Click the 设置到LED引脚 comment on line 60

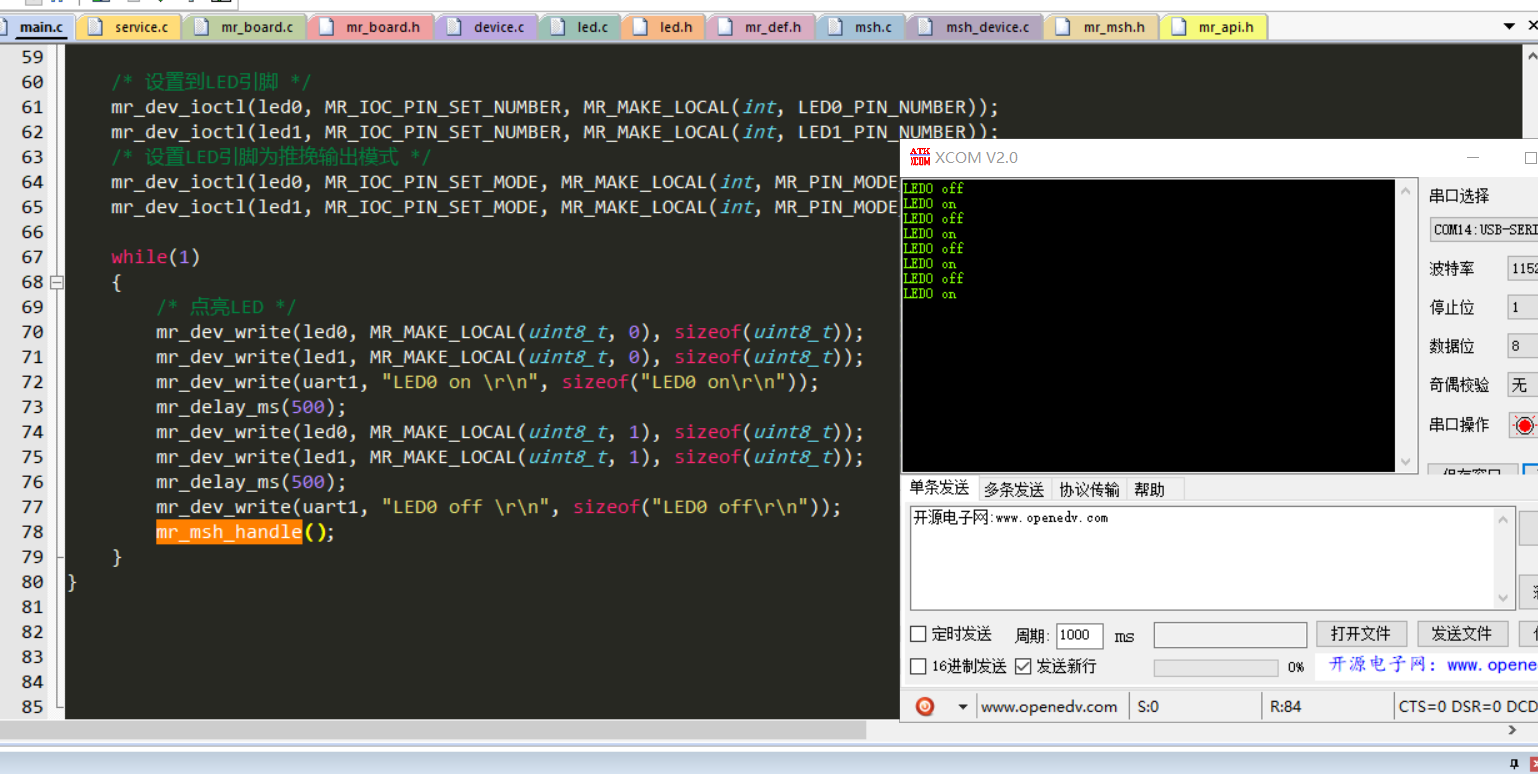tap(211, 82)
